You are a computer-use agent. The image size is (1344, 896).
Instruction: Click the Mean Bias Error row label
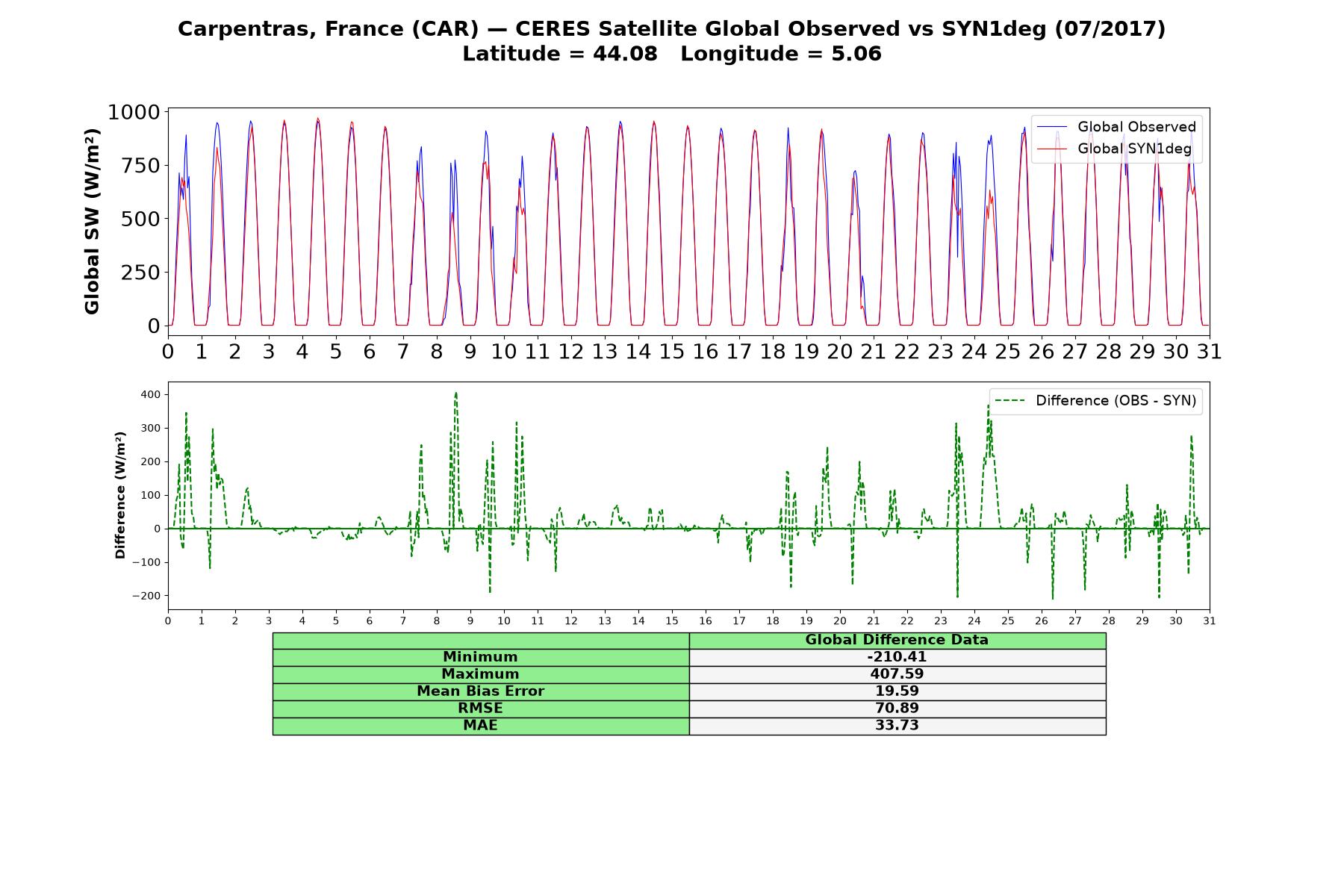click(x=481, y=691)
